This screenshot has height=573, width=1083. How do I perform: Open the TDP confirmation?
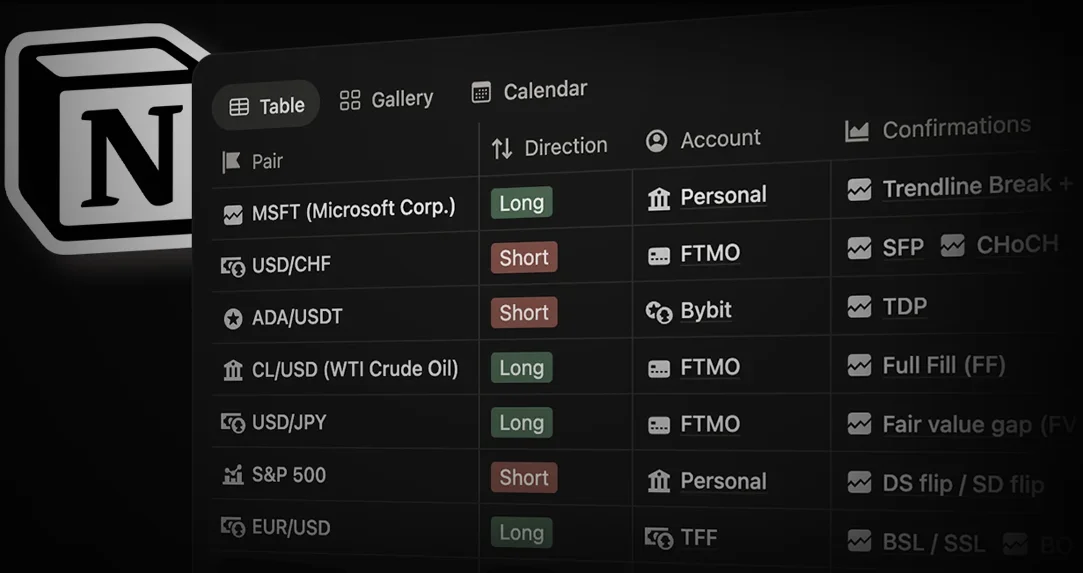coord(905,307)
